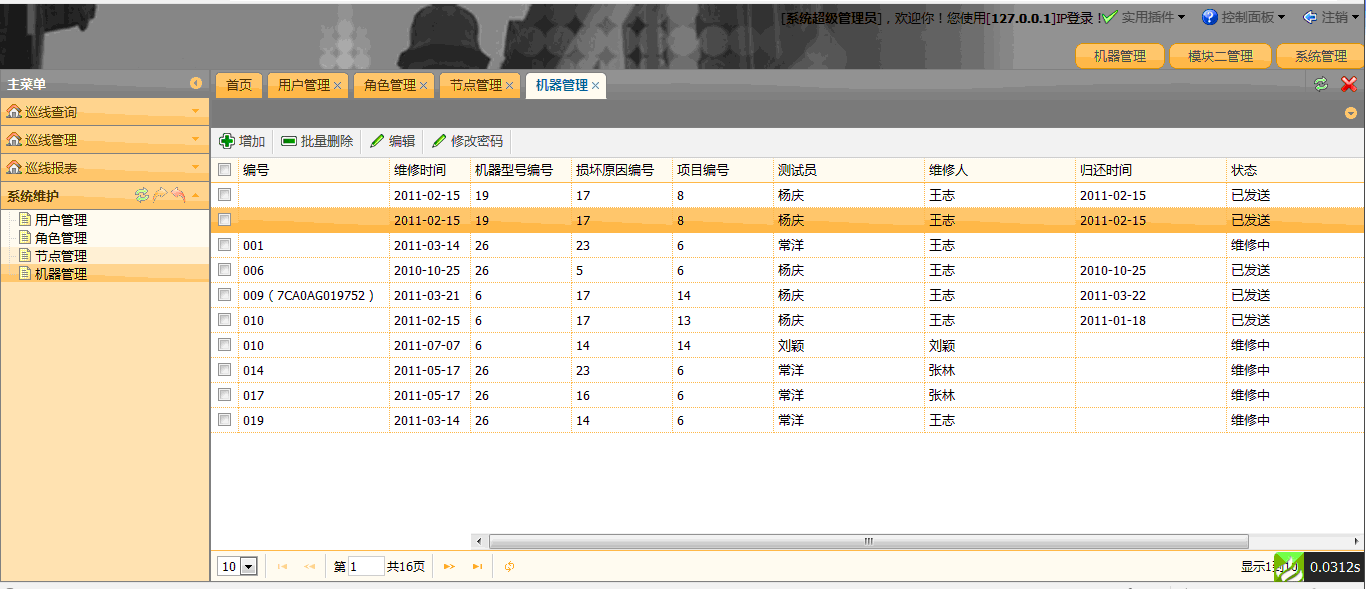Click the next page arrow icon
The image size is (1366, 589).
[449, 566]
